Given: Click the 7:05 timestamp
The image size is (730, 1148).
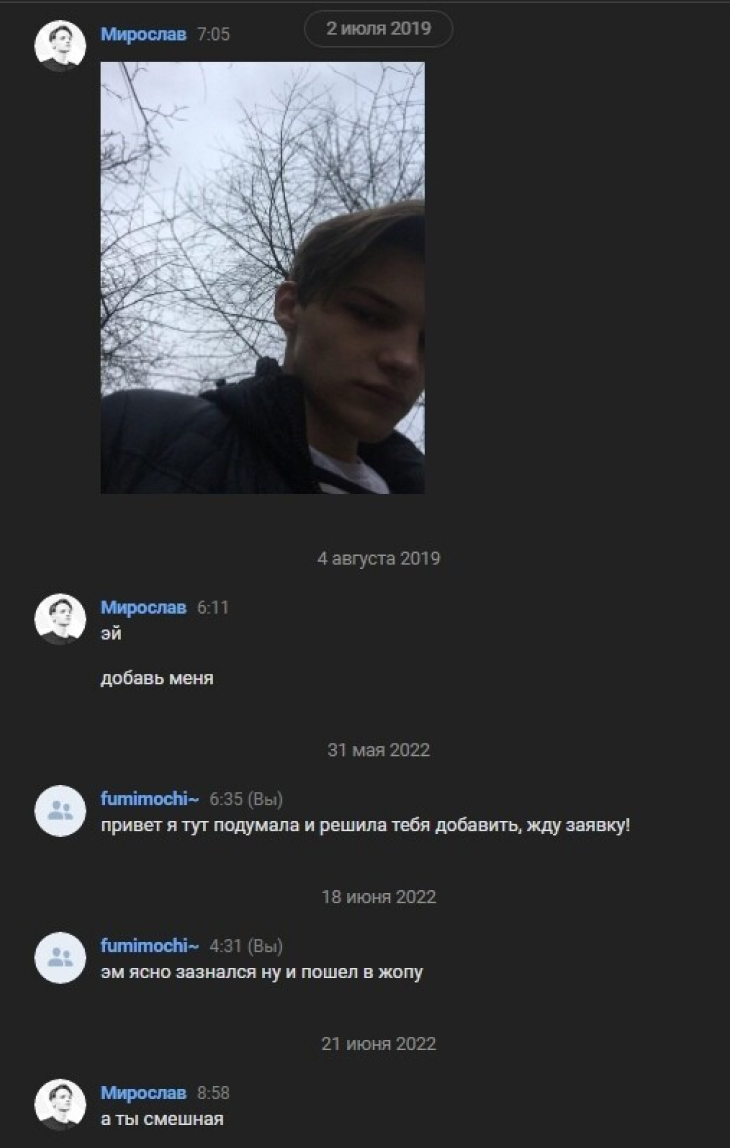Looking at the screenshot, I should (213, 34).
